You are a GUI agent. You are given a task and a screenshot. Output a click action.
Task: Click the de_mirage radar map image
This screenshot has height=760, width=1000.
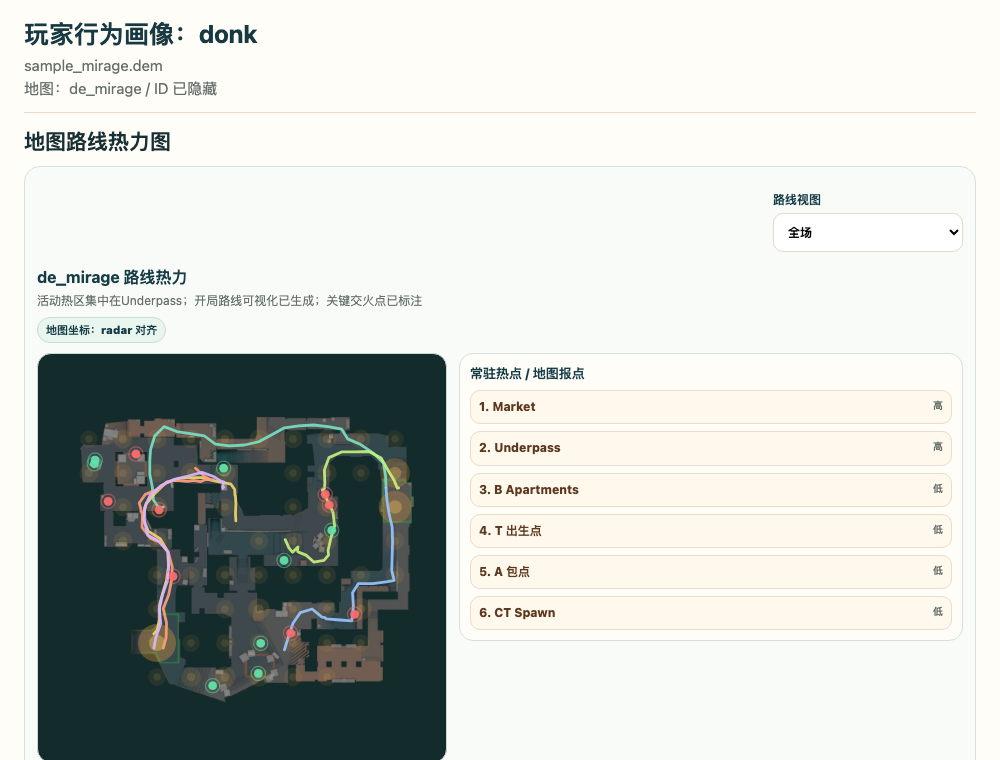coord(242,557)
